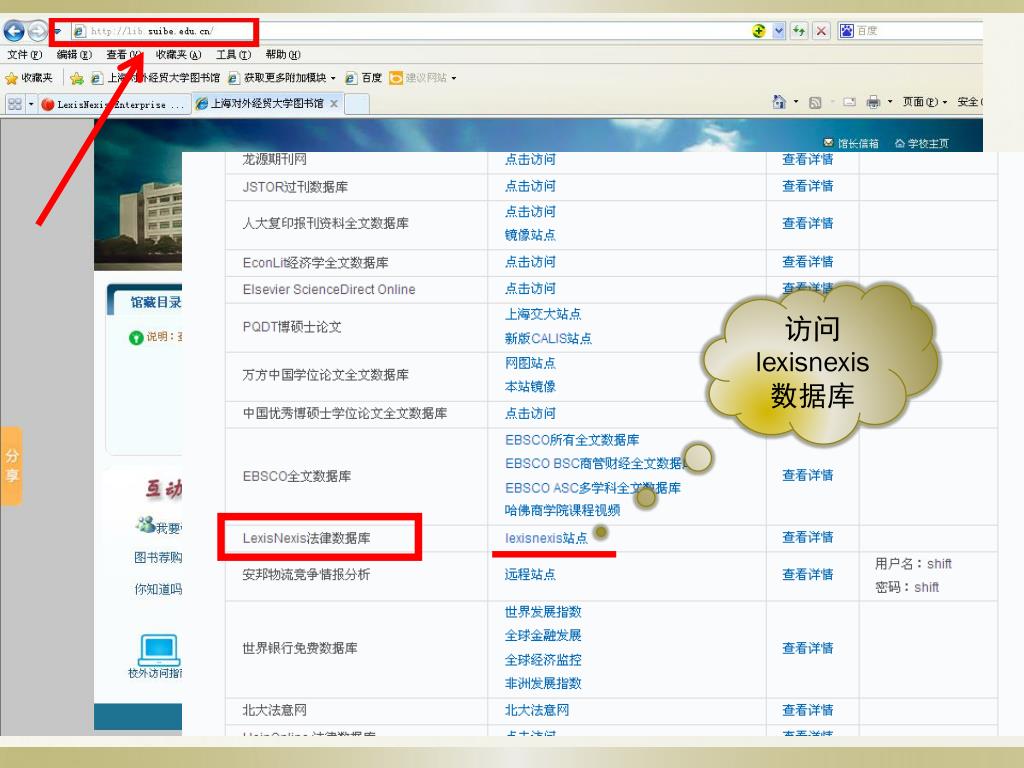Click the 百度 favorites bar shortcut

point(364,78)
